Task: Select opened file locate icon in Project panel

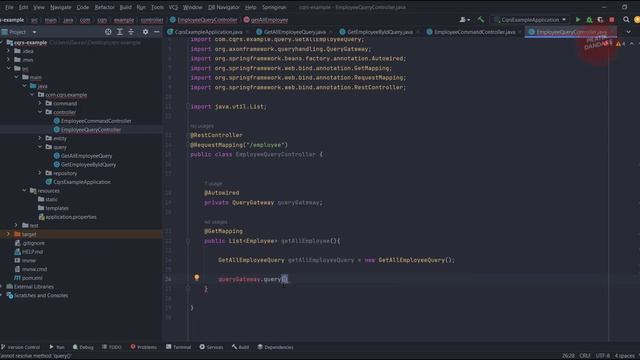Action: 108,32
